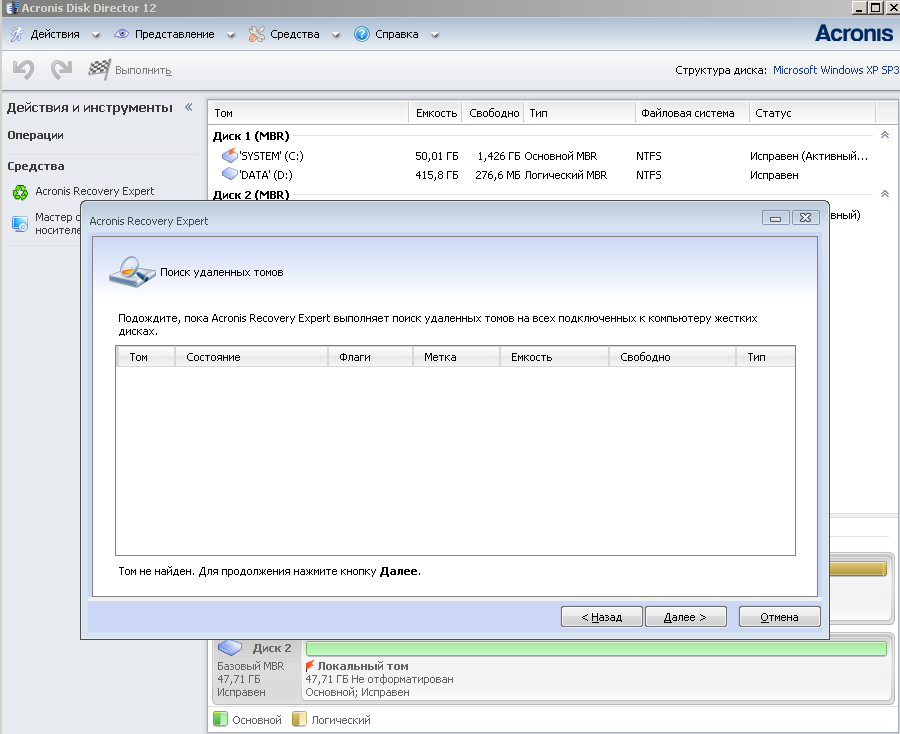Click the 47,71 ГБ Не отформатирован text

coord(379,679)
